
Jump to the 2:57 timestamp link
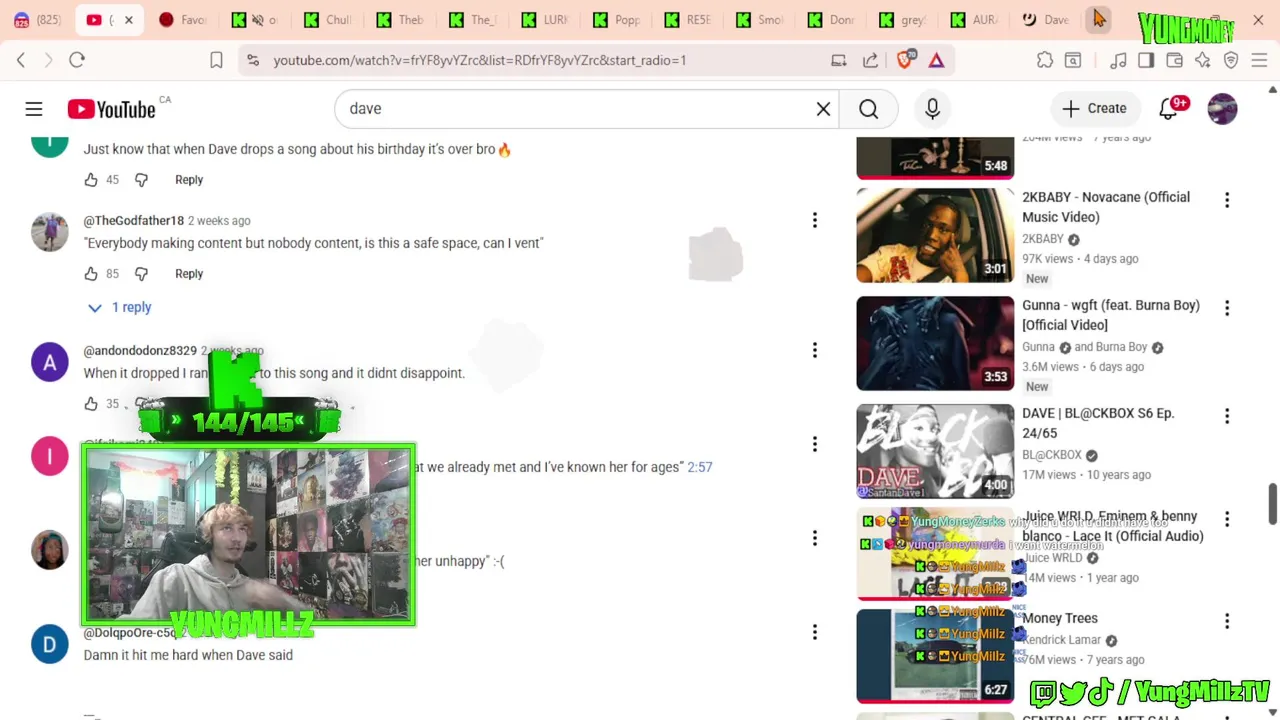tap(700, 467)
